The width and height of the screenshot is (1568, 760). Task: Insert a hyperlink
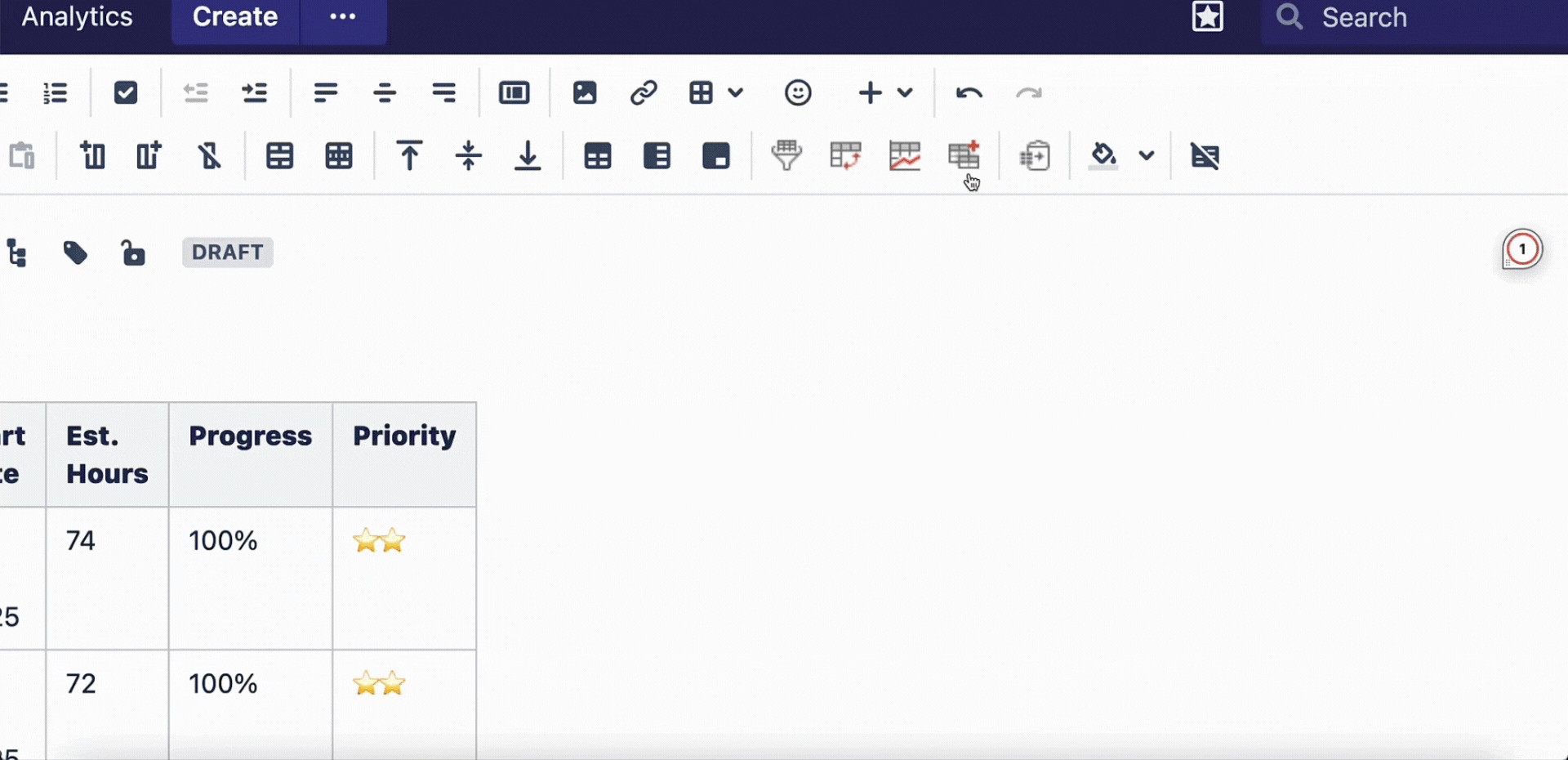click(x=644, y=92)
